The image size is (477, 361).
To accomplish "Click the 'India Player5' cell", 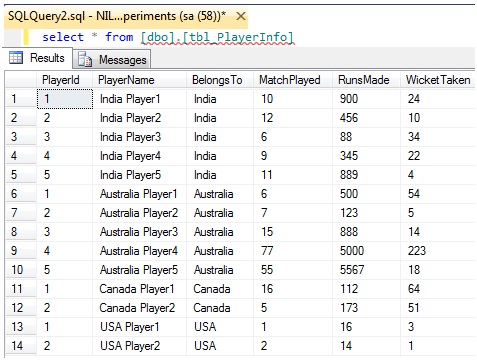I will 139,175.
